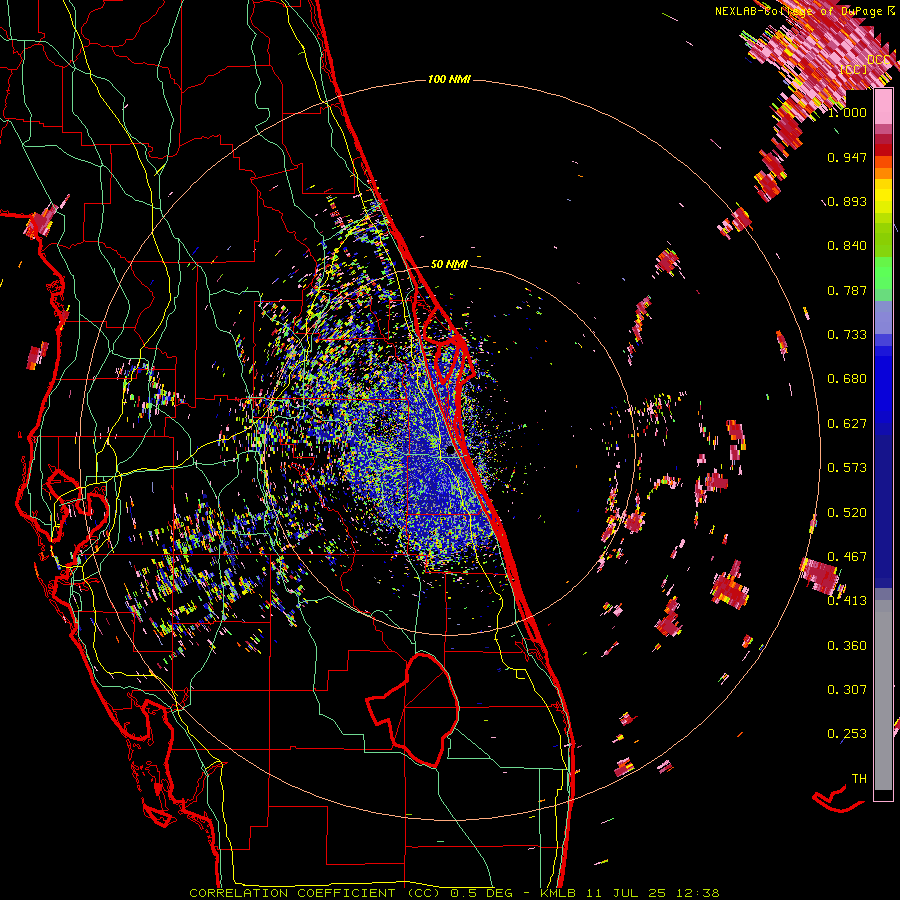Click the 0.573 scale label

pyautogui.click(x=847, y=468)
